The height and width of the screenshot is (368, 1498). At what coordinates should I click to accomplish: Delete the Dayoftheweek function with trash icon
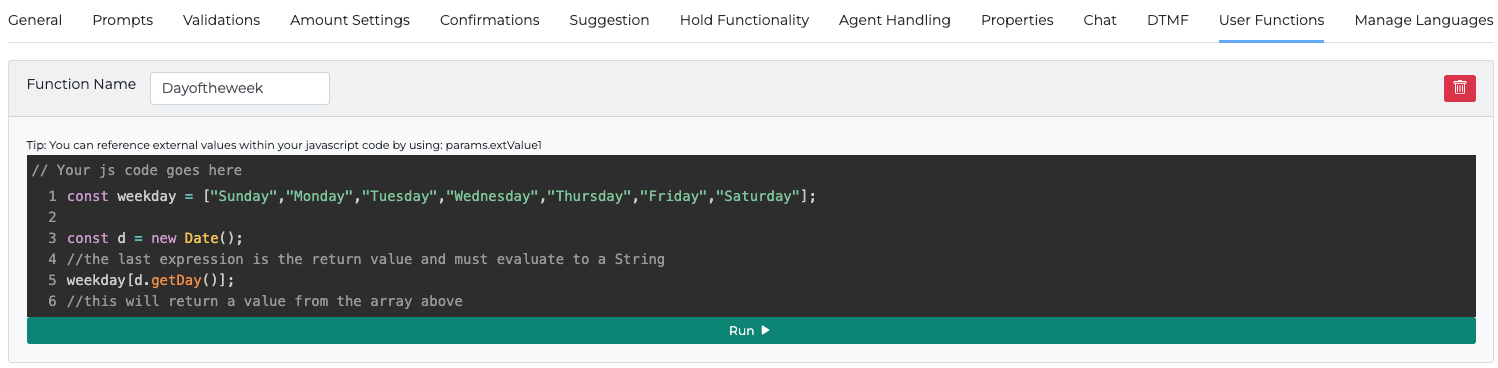pyautogui.click(x=1459, y=88)
